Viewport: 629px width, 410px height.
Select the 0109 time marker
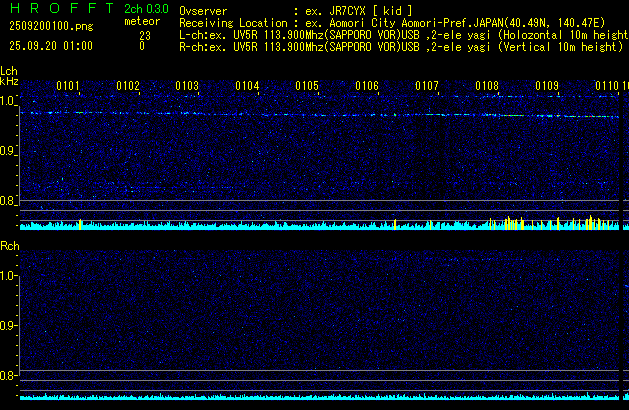pos(547,86)
